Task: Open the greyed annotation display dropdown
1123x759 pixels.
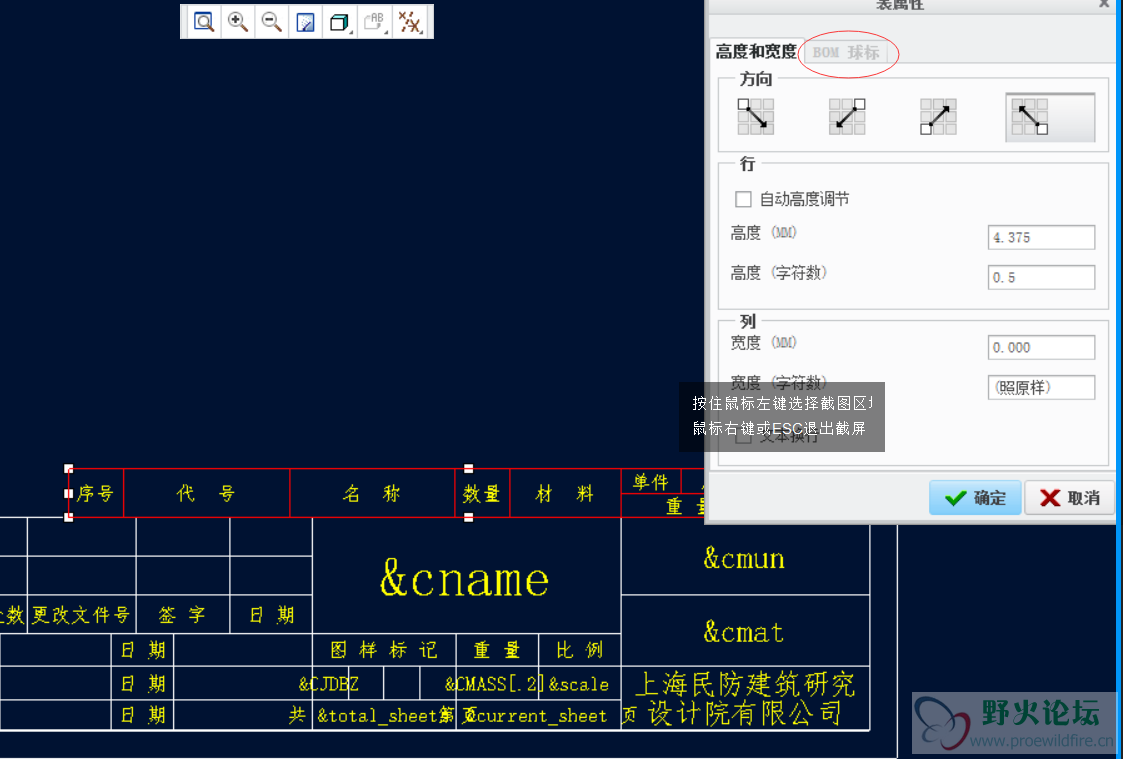Action: 375,22
